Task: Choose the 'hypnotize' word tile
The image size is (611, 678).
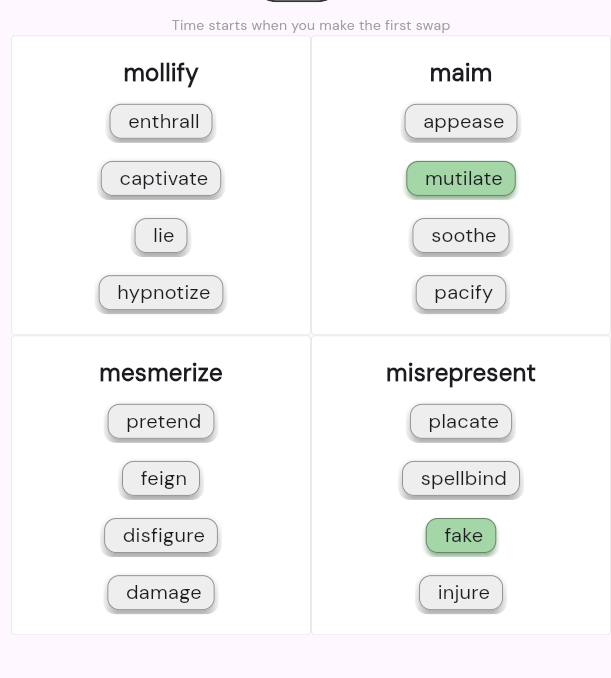Action: [x=161, y=293]
